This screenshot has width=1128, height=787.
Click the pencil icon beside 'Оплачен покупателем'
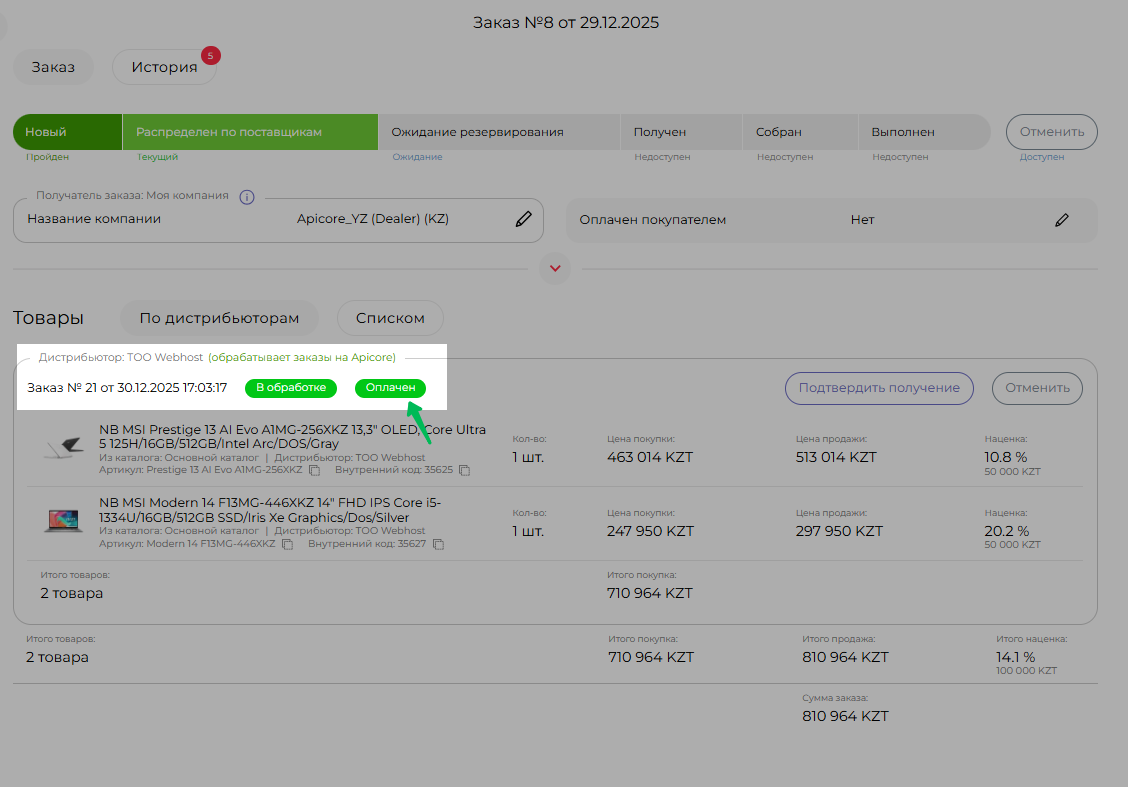(x=1062, y=220)
